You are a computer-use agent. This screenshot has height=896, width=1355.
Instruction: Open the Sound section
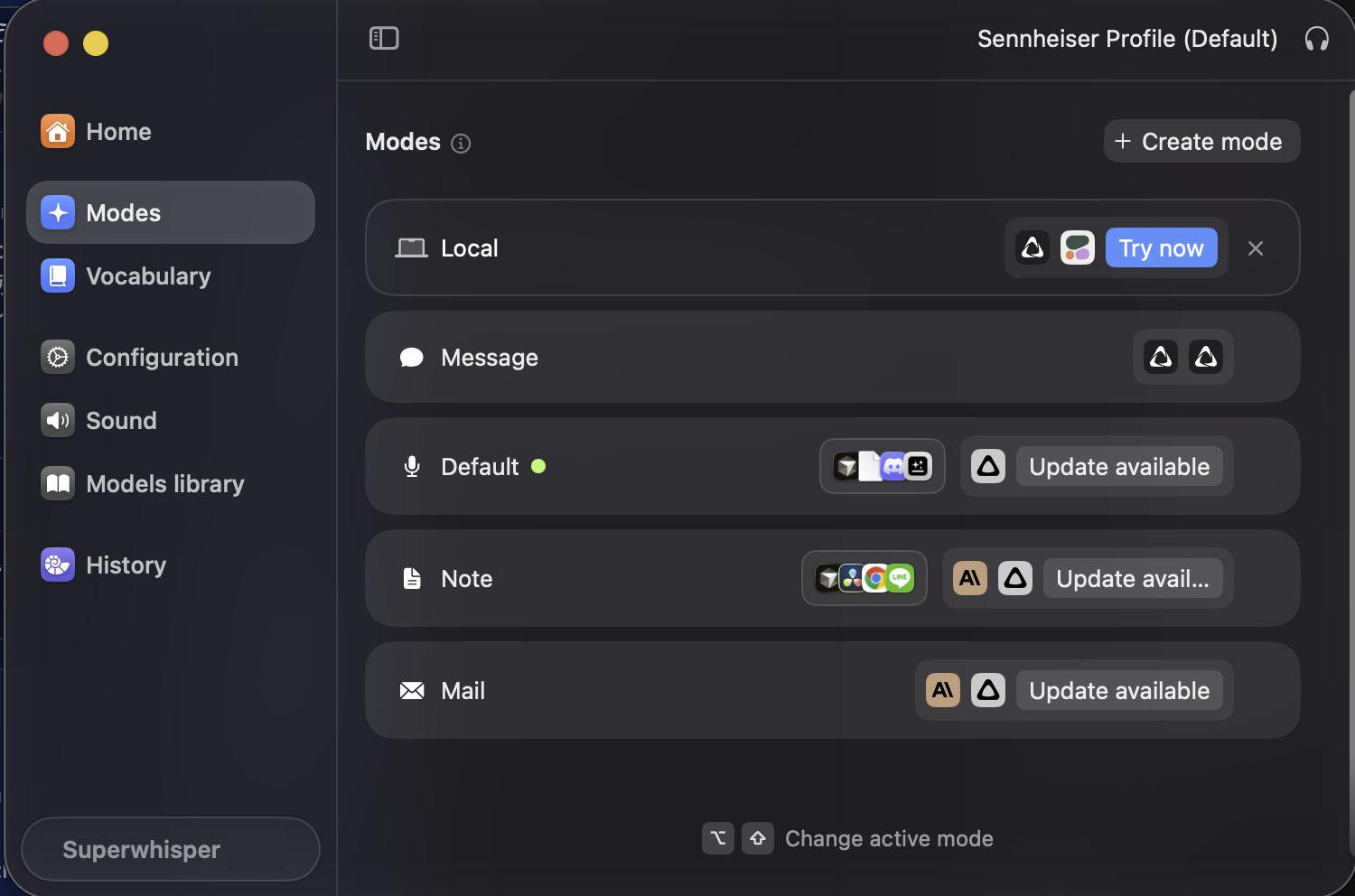tap(170, 420)
